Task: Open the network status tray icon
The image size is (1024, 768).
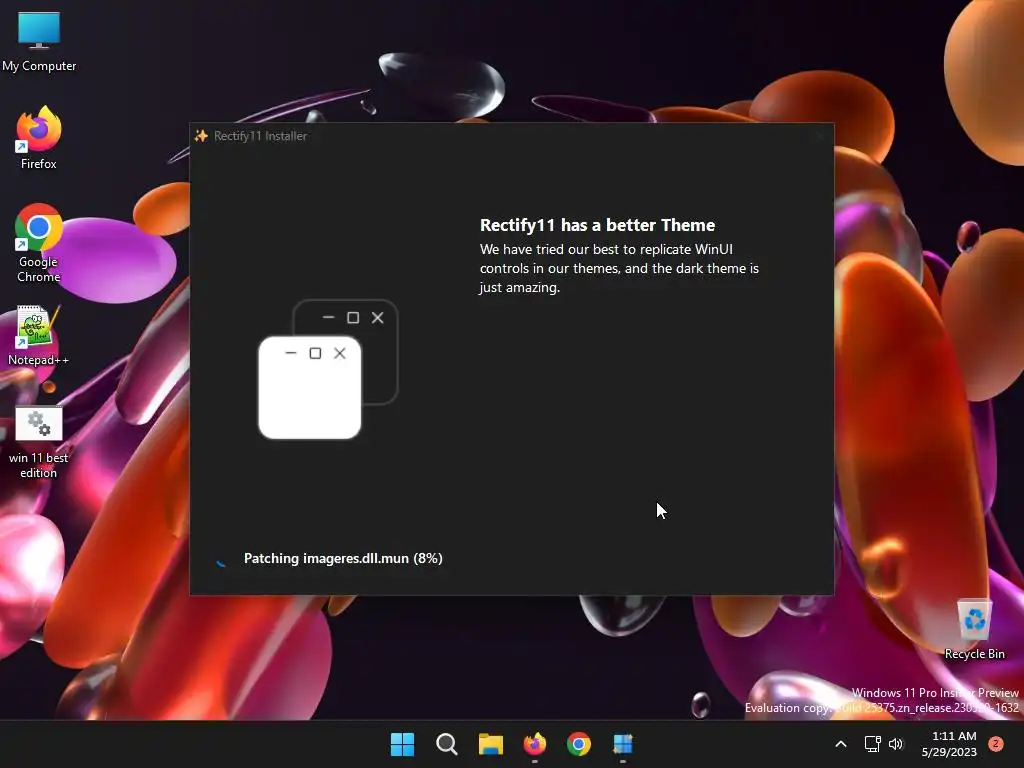Action: 872,744
